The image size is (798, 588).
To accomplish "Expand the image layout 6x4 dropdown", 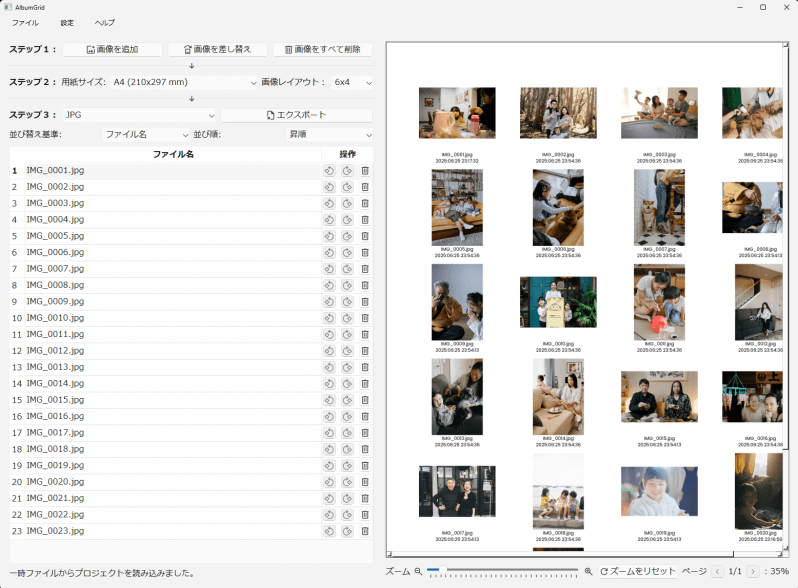I will 352,82.
